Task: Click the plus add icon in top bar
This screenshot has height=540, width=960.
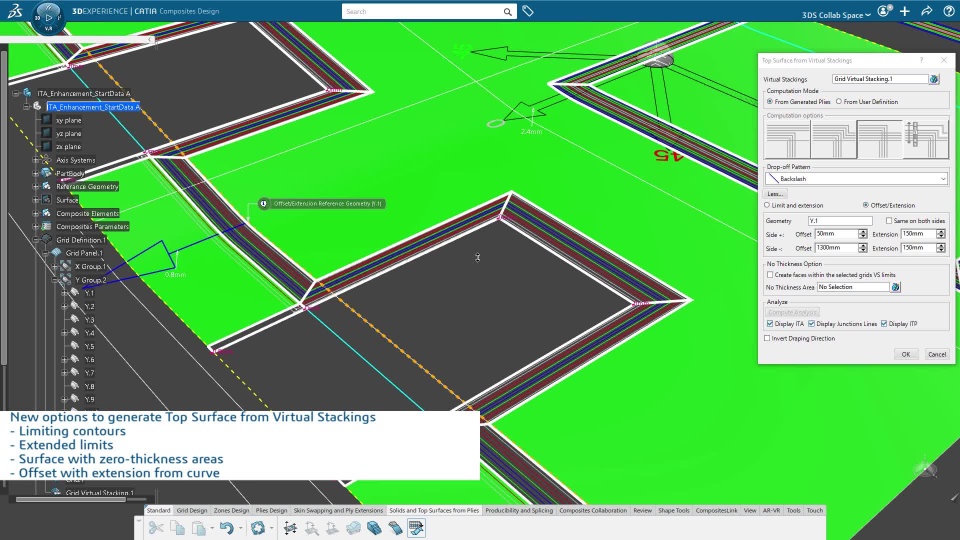Action: point(905,11)
